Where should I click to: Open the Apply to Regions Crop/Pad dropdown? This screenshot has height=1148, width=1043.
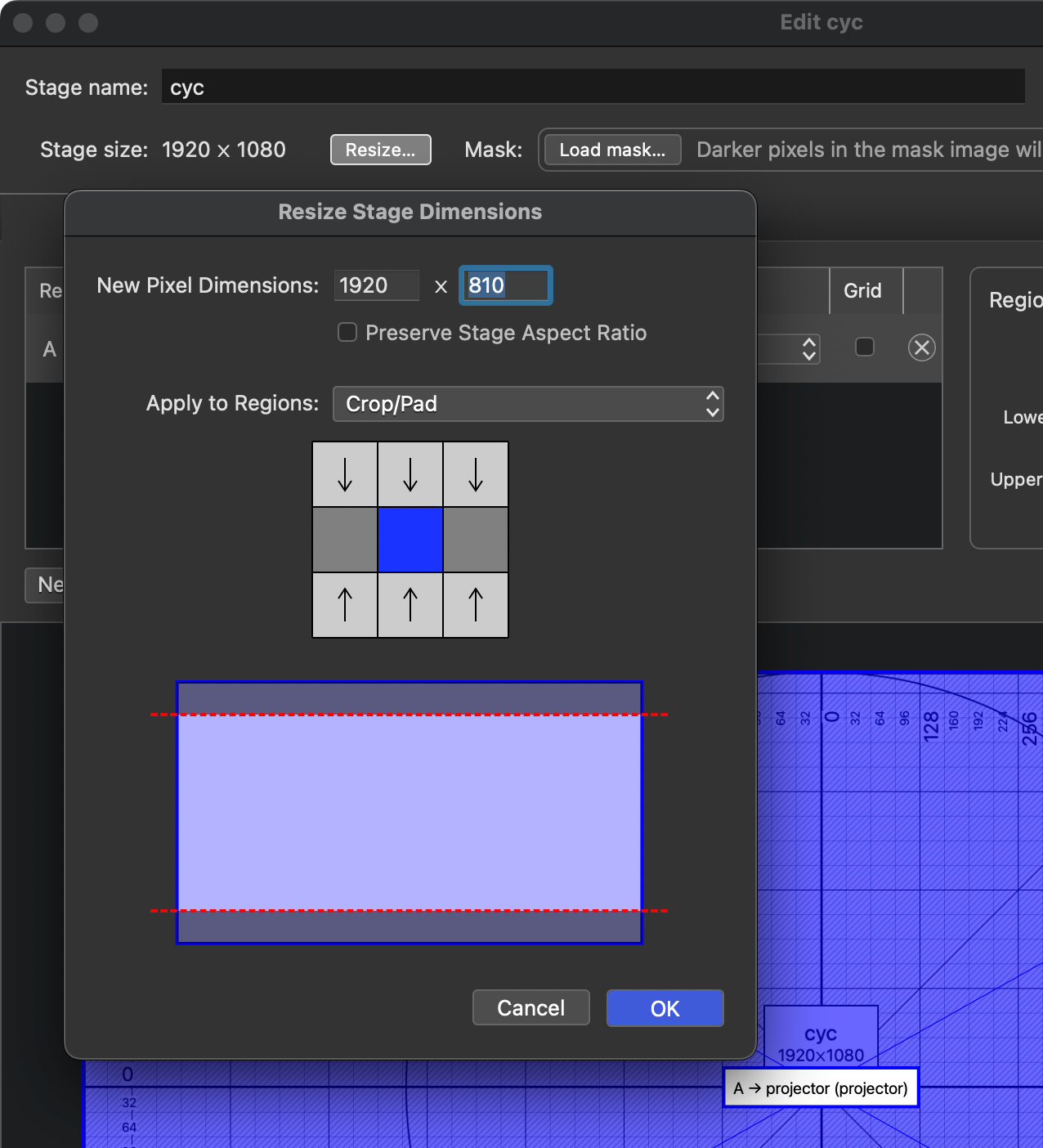pos(528,404)
